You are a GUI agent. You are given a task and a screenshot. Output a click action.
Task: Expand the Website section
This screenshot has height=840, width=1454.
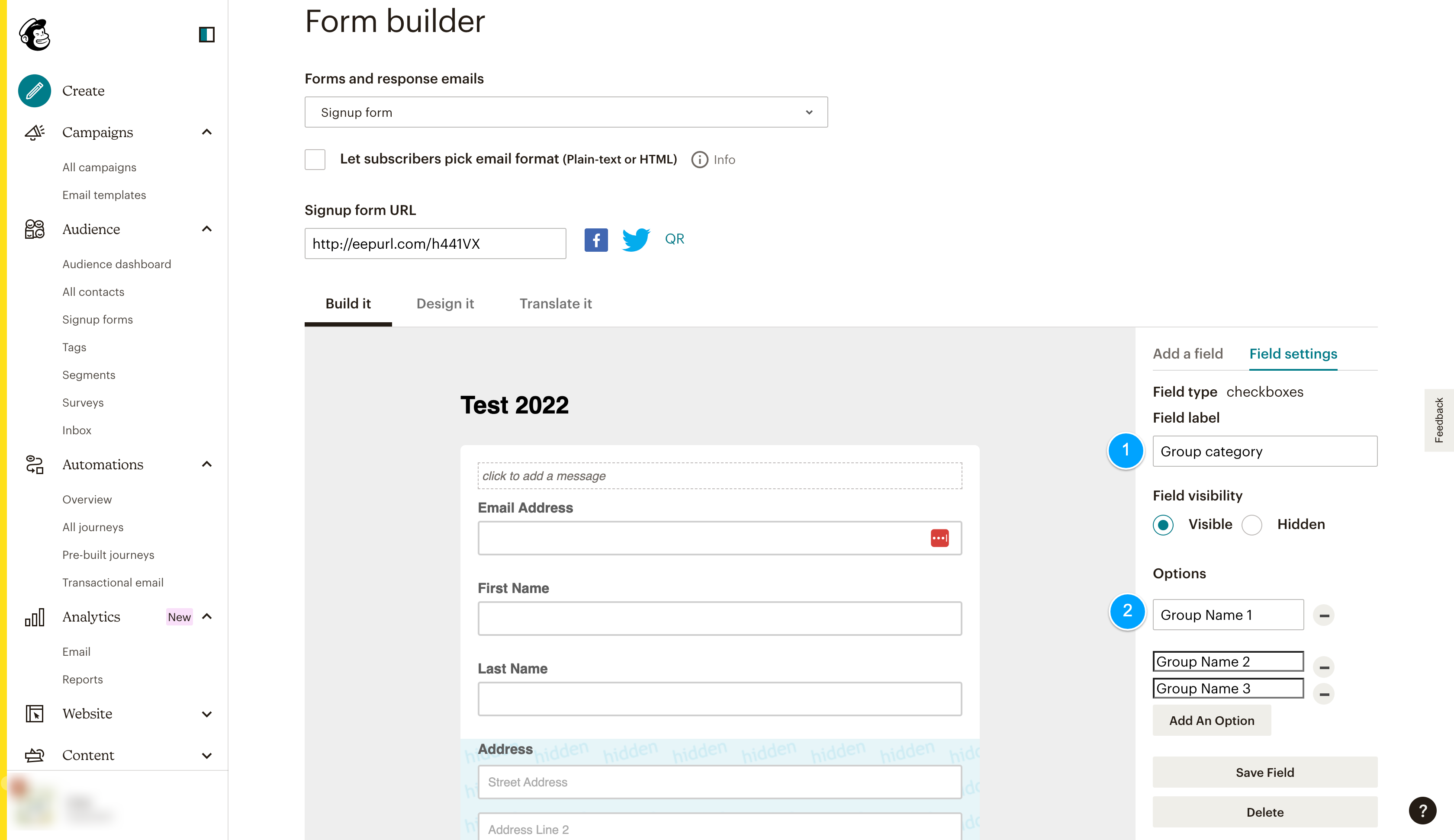click(x=206, y=714)
